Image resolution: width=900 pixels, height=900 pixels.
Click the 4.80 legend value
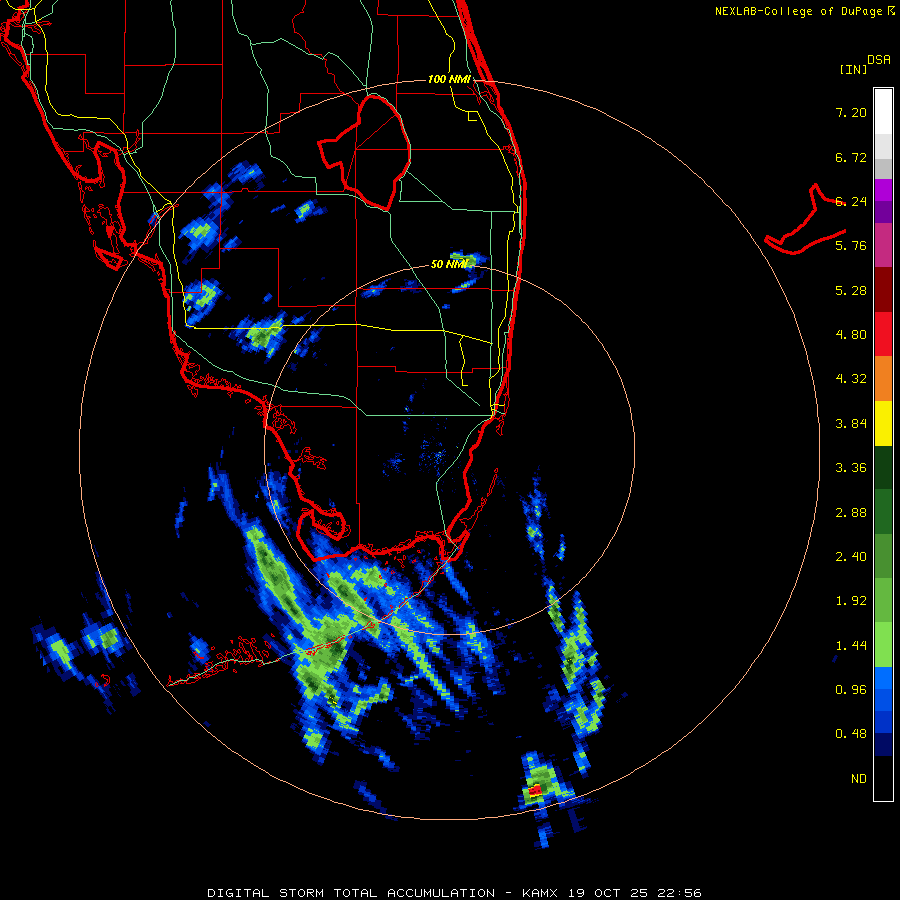(x=851, y=335)
